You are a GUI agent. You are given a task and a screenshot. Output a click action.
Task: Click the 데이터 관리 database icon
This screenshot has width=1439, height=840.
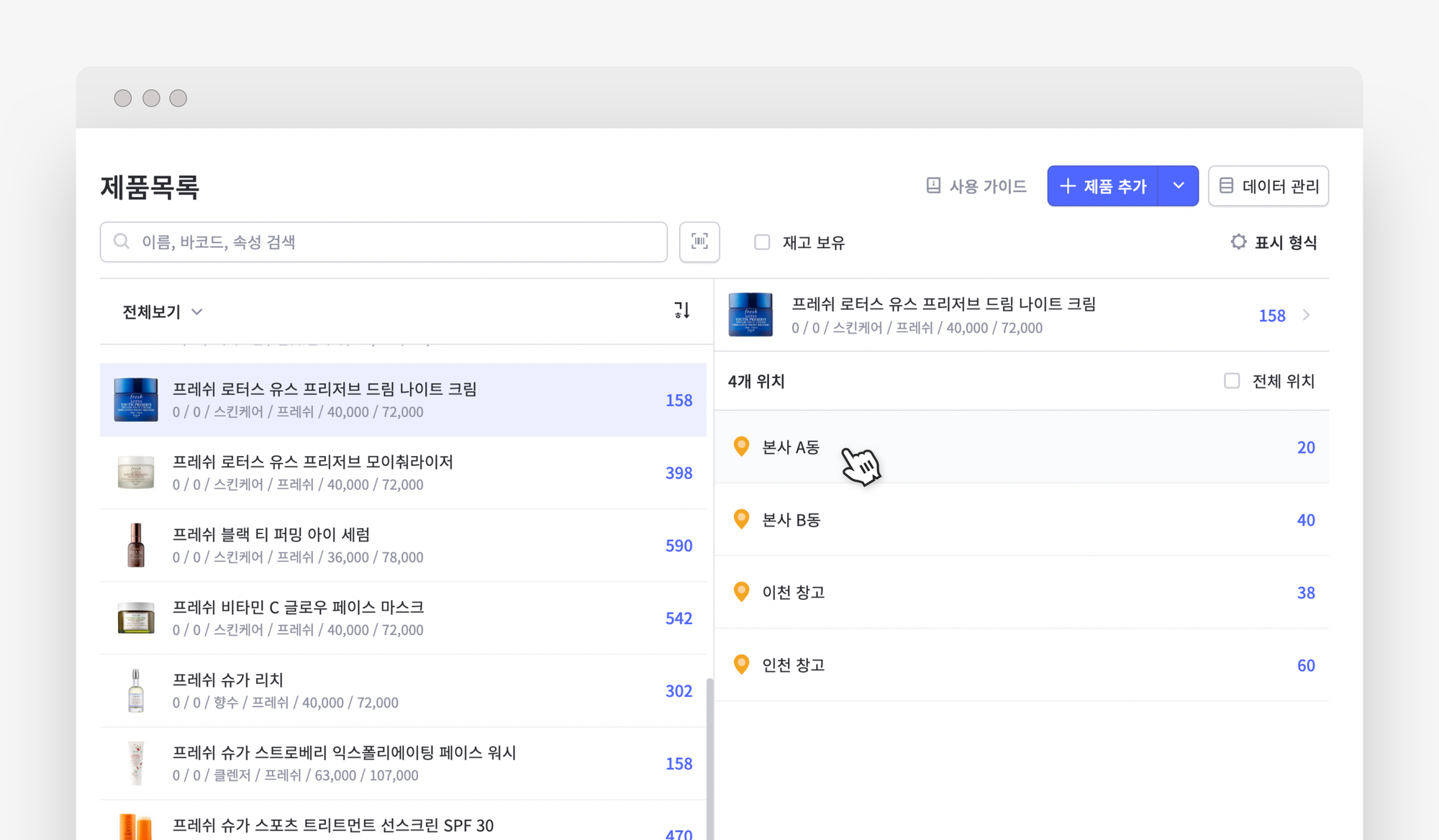tap(1227, 186)
